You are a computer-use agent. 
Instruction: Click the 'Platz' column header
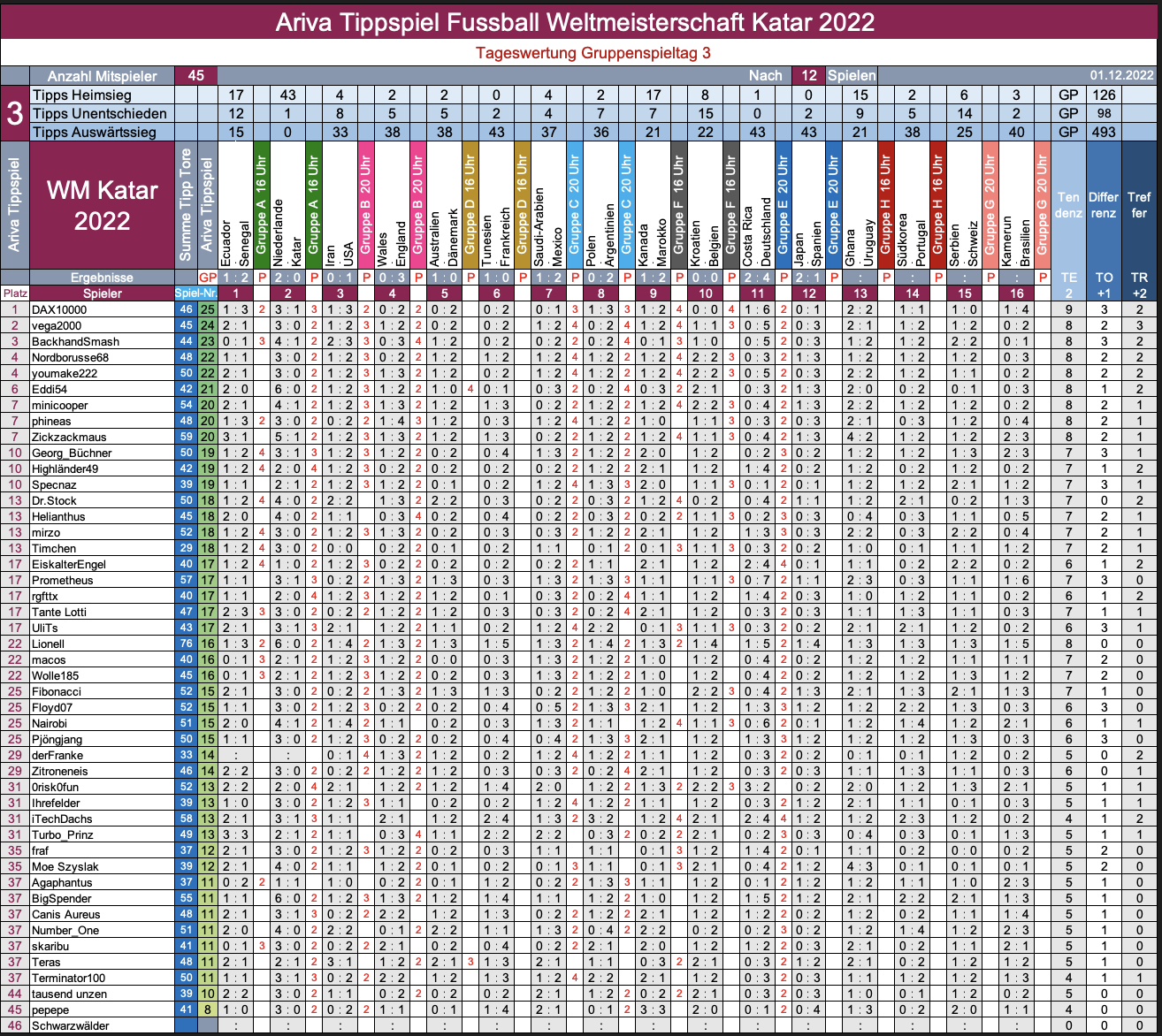point(14,293)
